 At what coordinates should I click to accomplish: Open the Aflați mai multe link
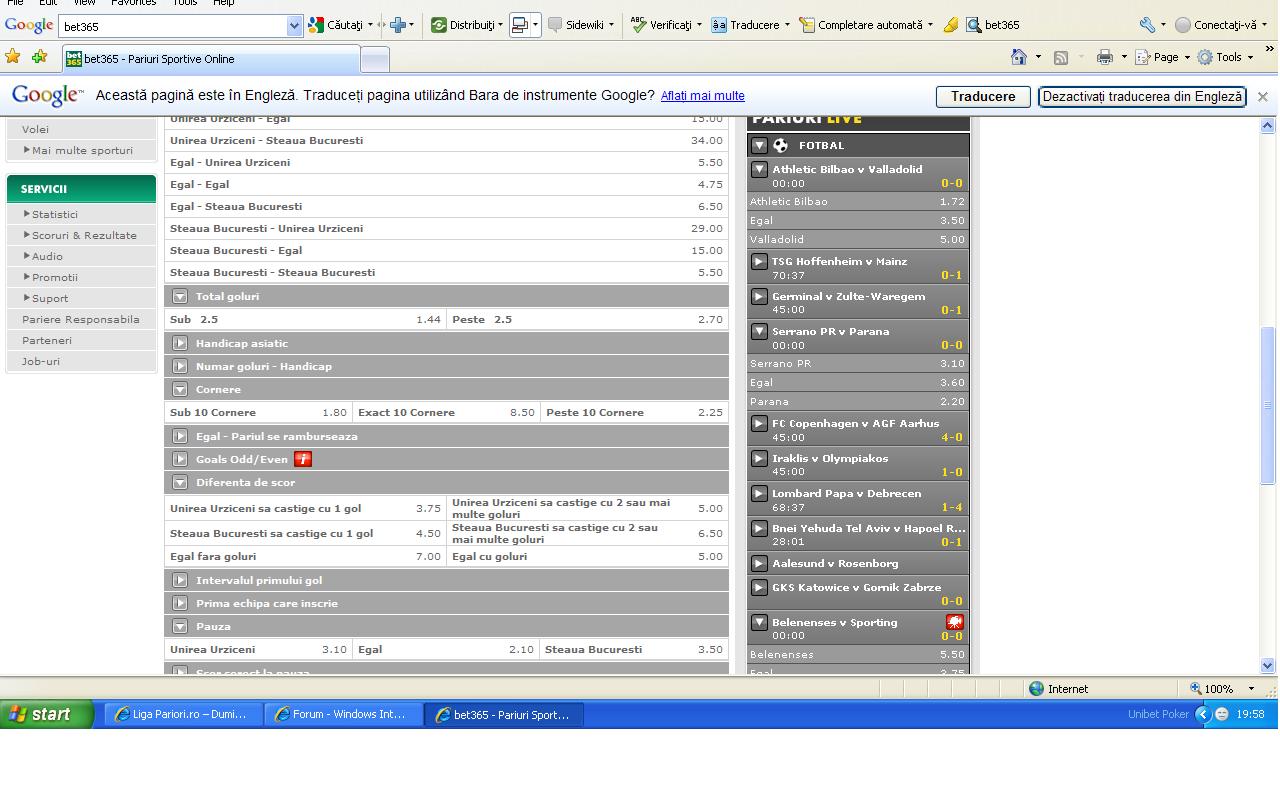tap(702, 96)
